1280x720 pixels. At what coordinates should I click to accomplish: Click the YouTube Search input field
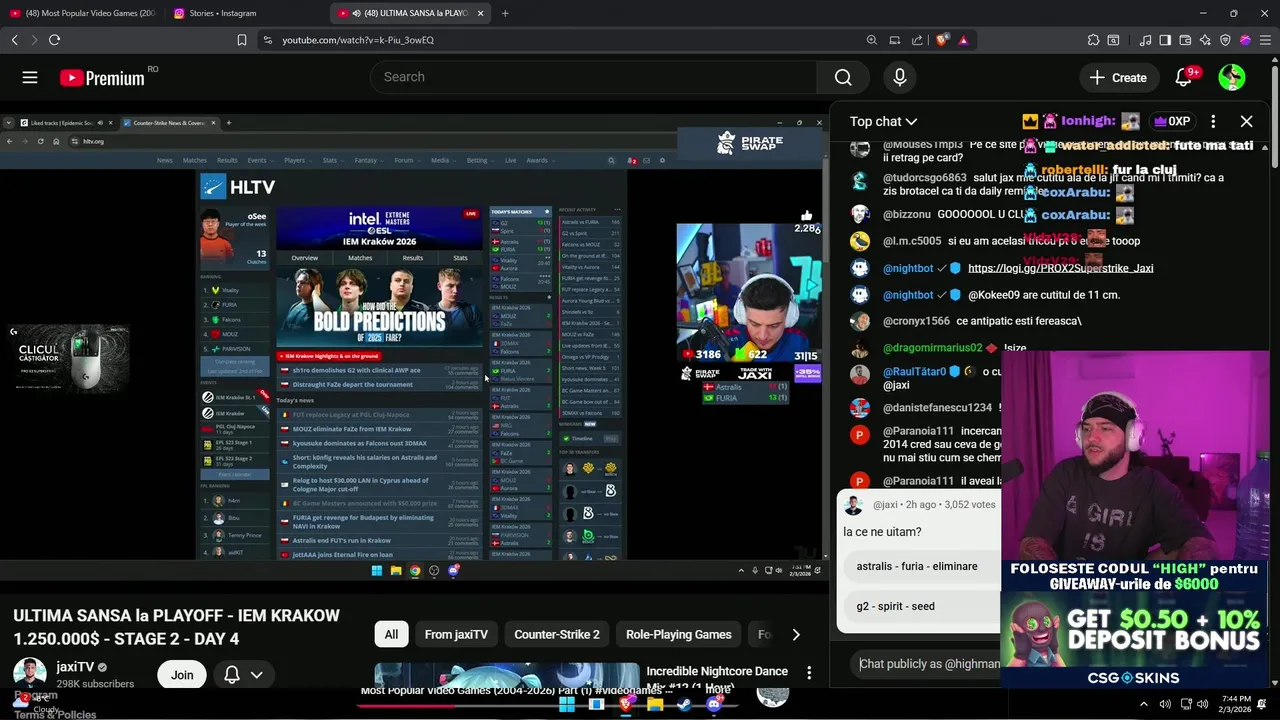(594, 77)
